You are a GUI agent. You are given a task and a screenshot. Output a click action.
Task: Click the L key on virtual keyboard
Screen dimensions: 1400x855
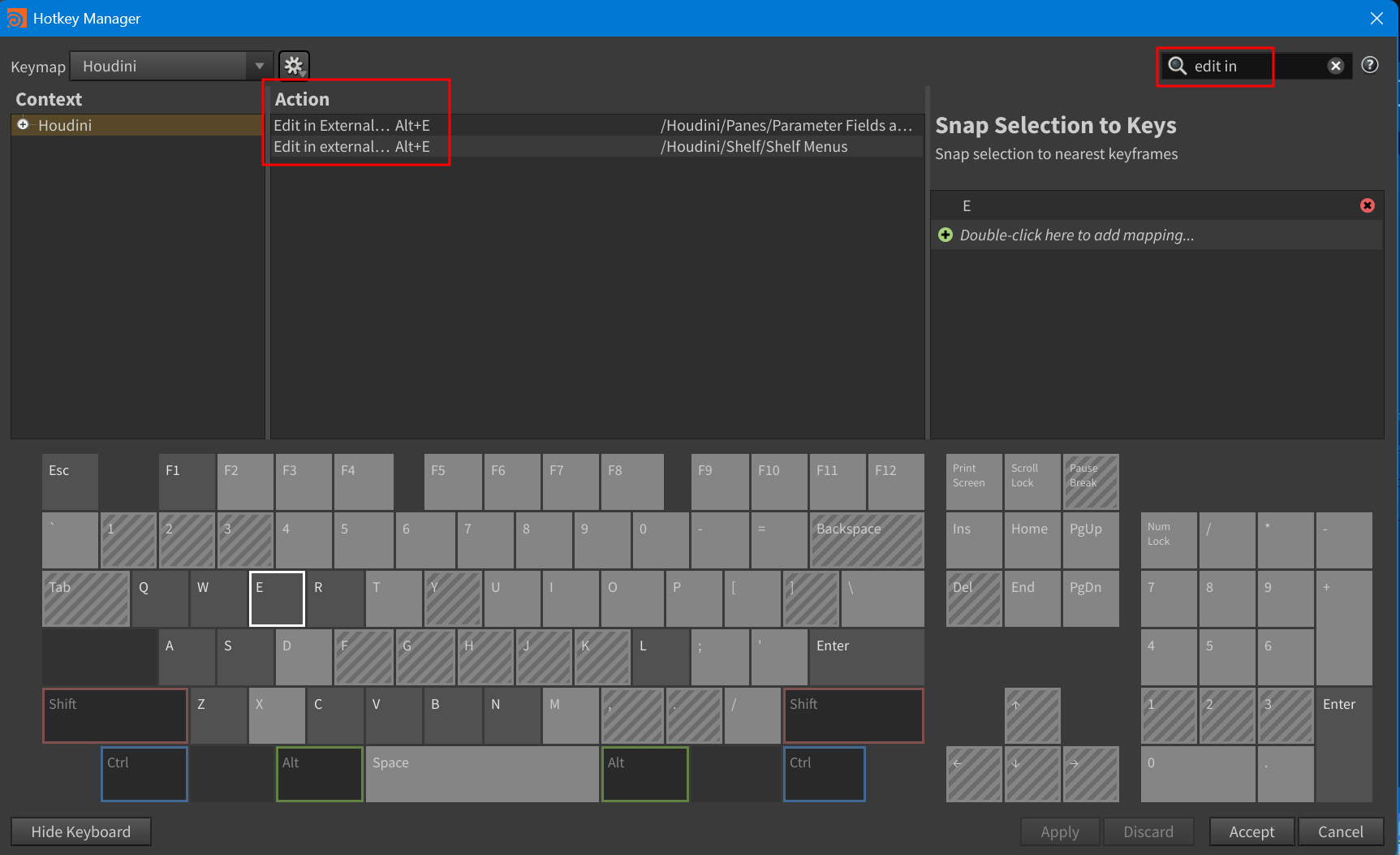(660, 657)
